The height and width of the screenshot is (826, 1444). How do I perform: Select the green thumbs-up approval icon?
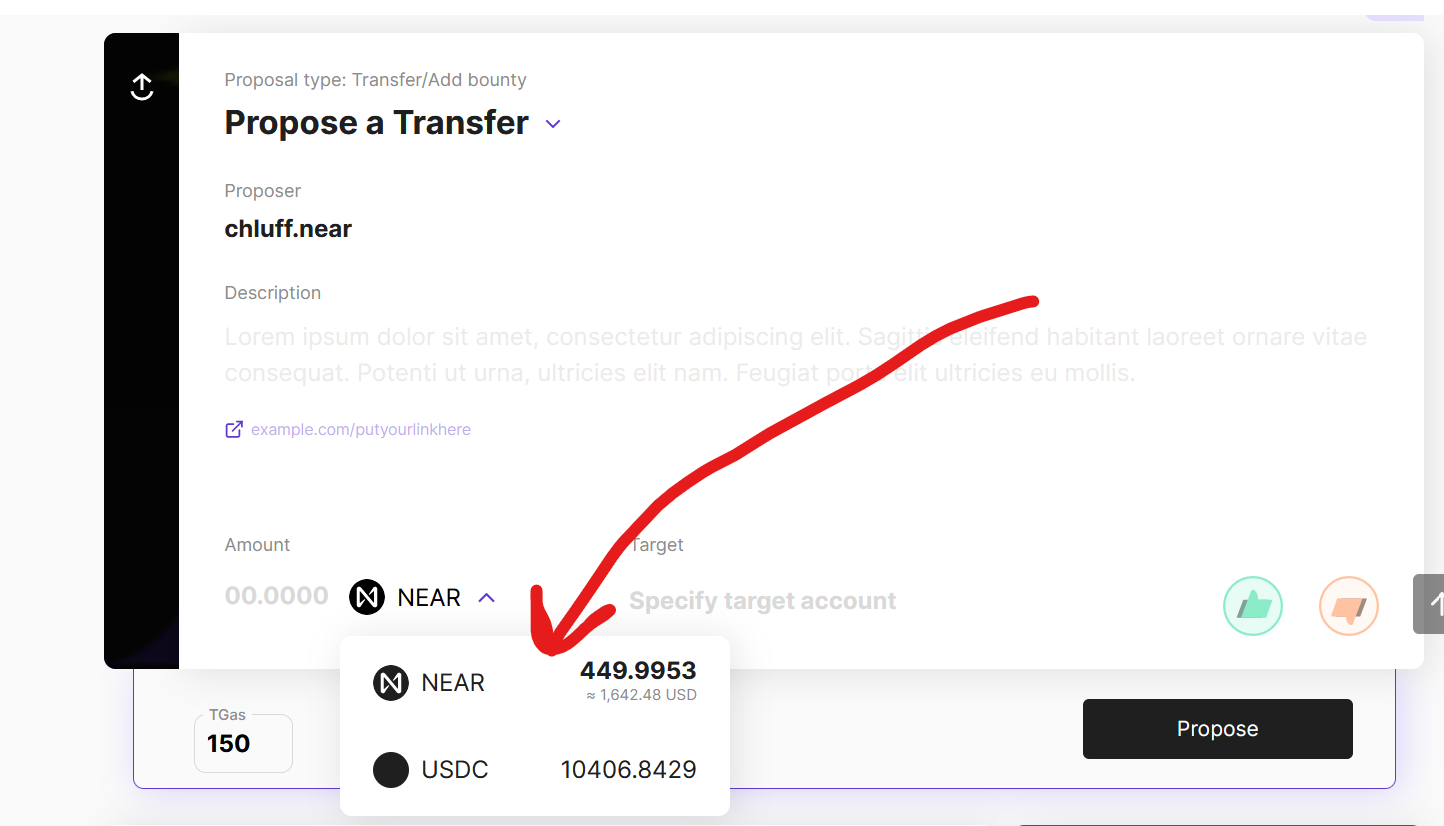pos(1252,605)
